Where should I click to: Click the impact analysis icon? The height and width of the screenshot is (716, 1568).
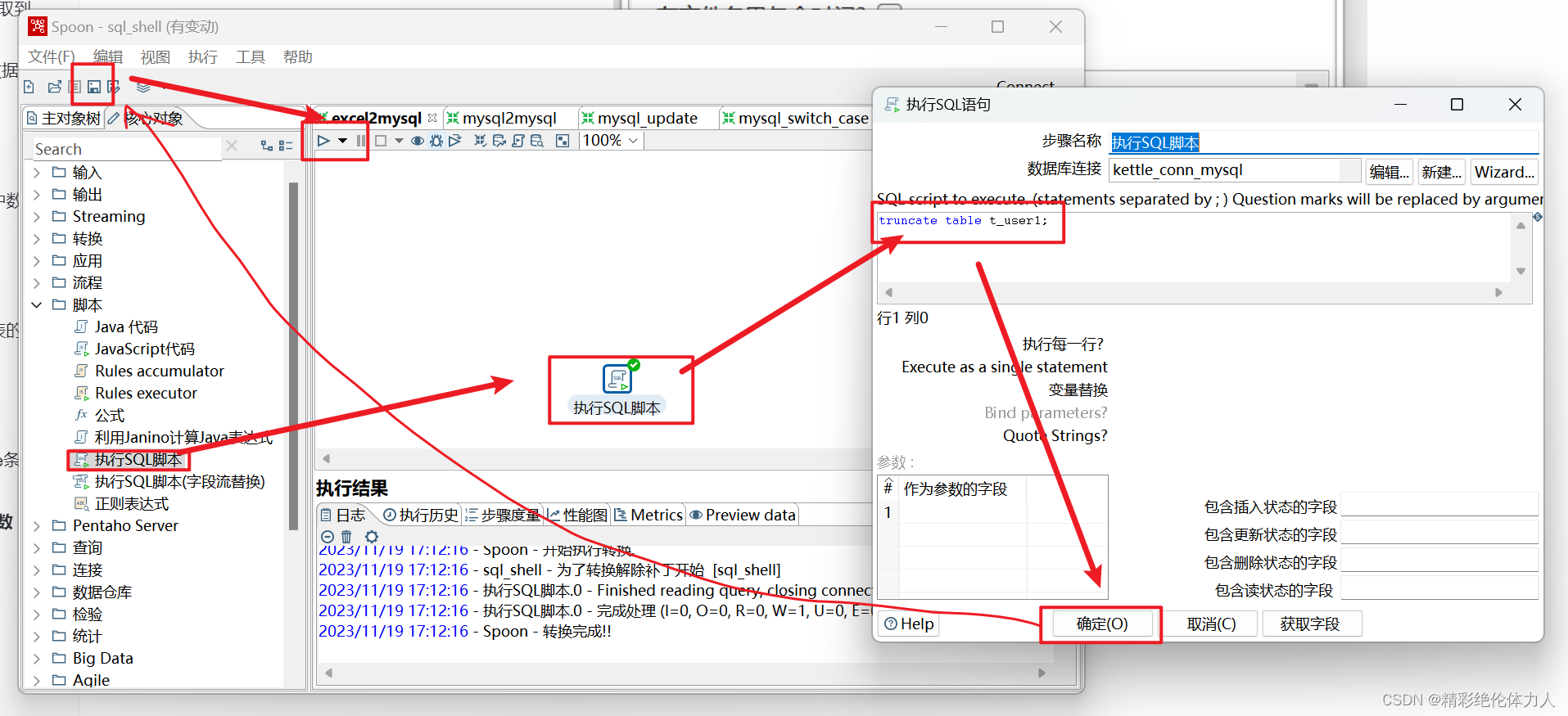[499, 141]
